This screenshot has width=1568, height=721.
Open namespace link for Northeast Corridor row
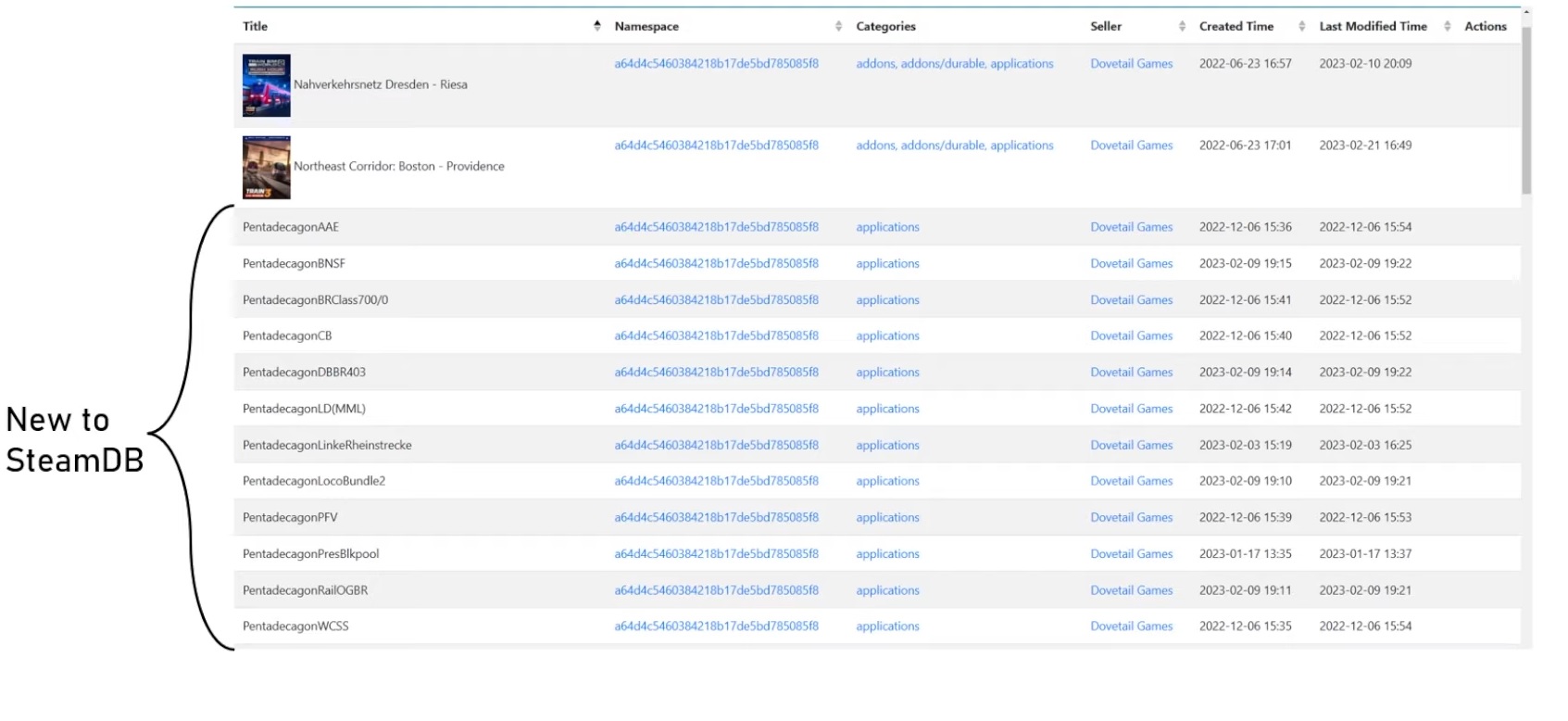716,145
